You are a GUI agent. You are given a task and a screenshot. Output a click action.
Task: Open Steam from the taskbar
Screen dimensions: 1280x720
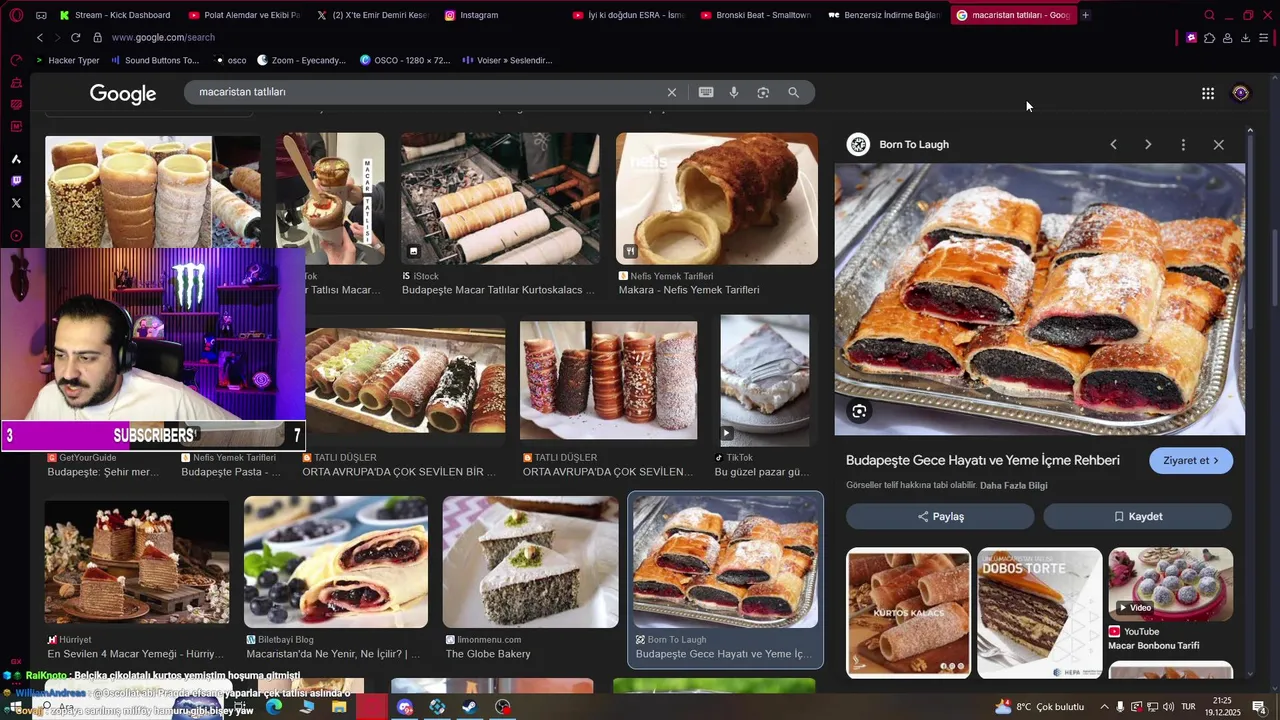click(x=470, y=707)
